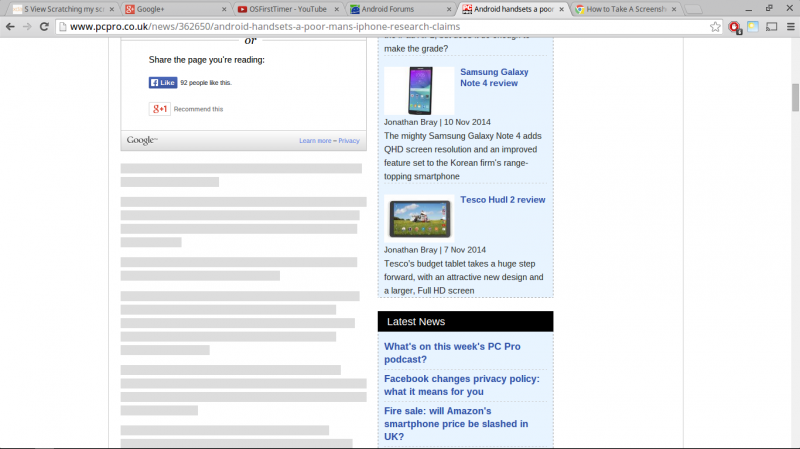Click the Google +1 button
This screenshot has width=800, height=449.
click(x=160, y=109)
